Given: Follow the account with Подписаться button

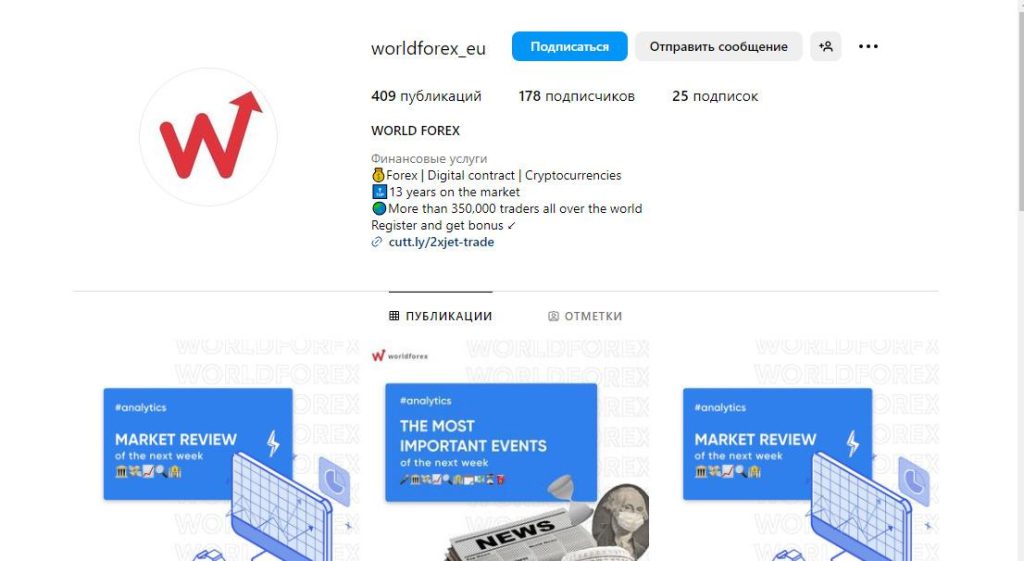Looking at the screenshot, I should coord(569,46).
